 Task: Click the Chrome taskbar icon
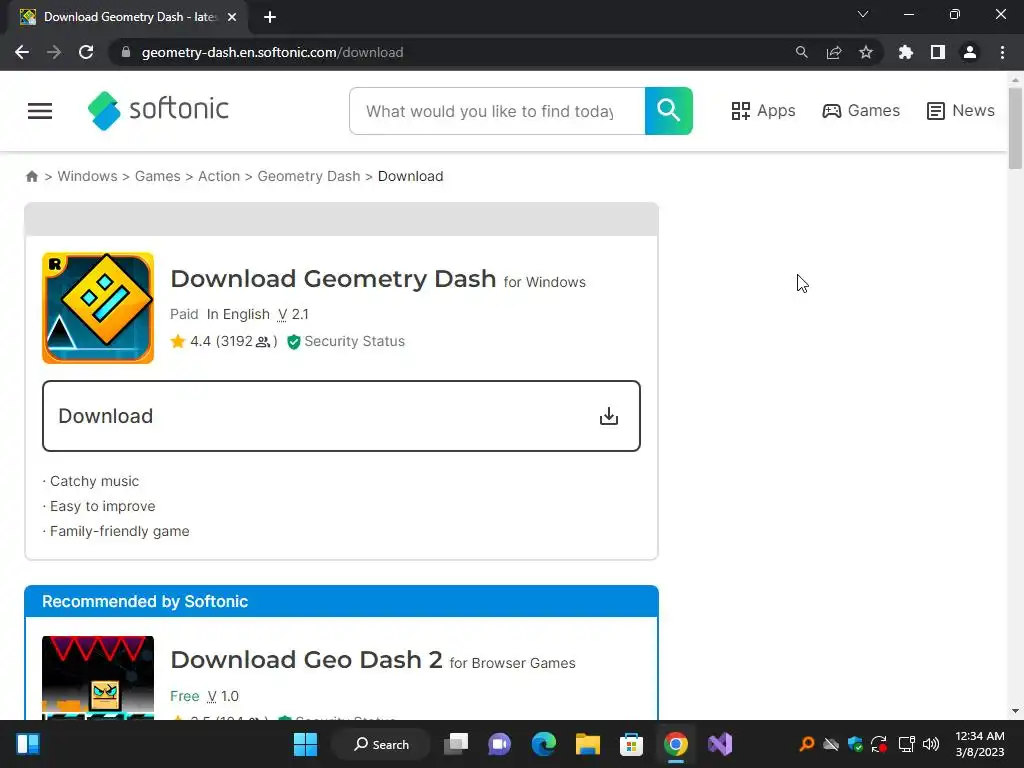pyautogui.click(x=675, y=744)
